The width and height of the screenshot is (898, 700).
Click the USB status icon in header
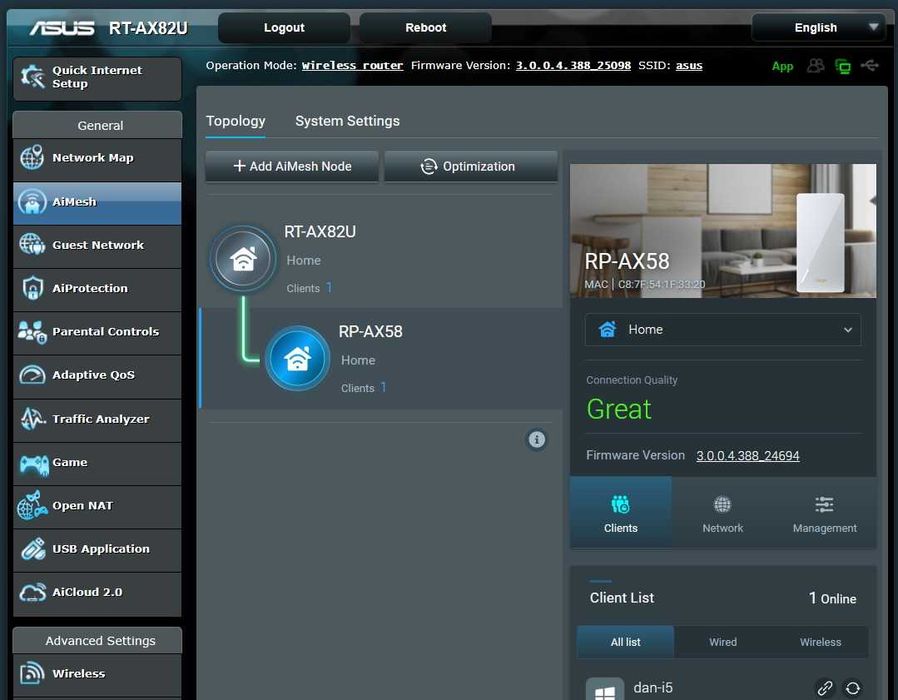(869, 66)
